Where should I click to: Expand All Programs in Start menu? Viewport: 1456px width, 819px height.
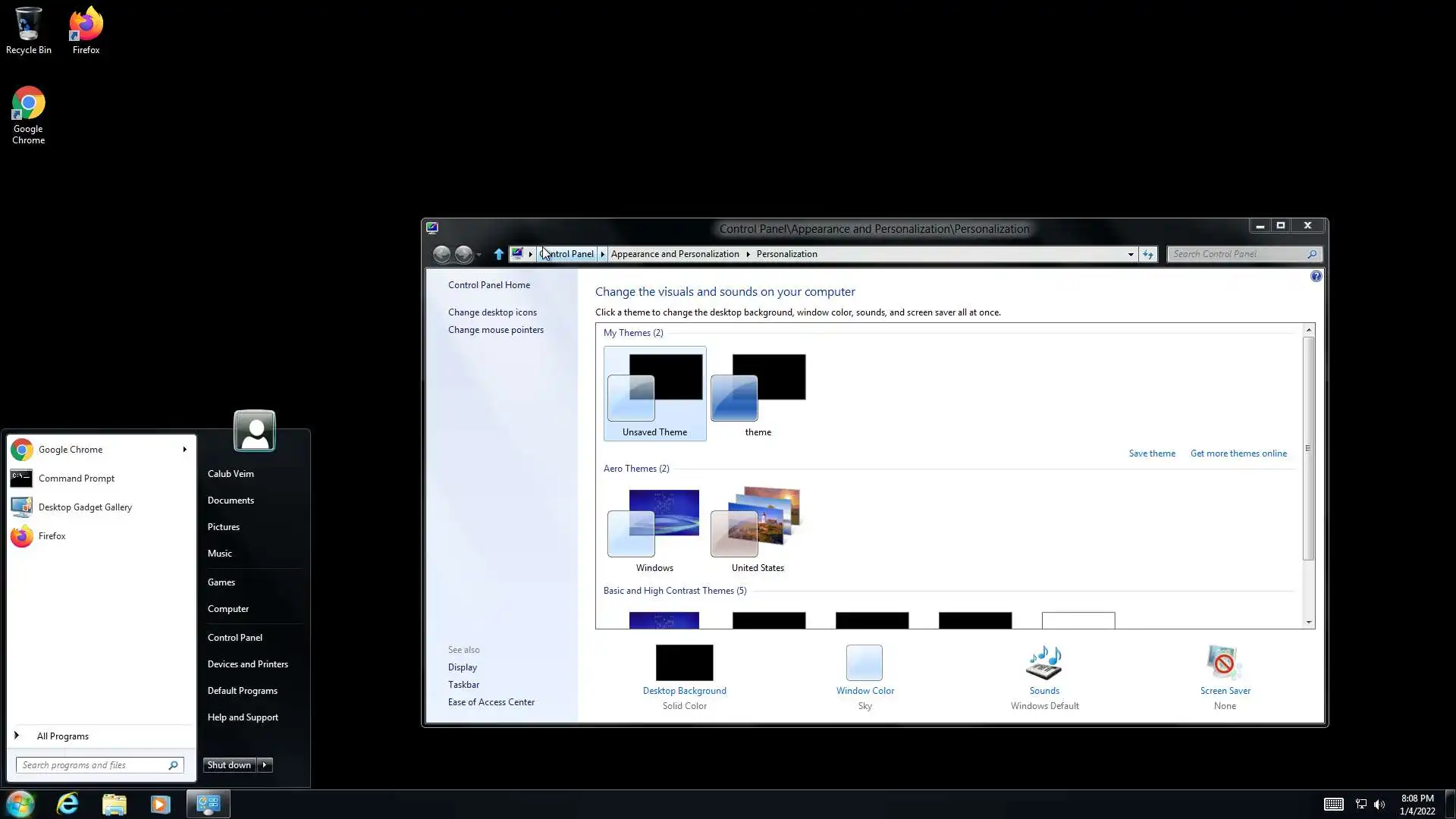(62, 736)
